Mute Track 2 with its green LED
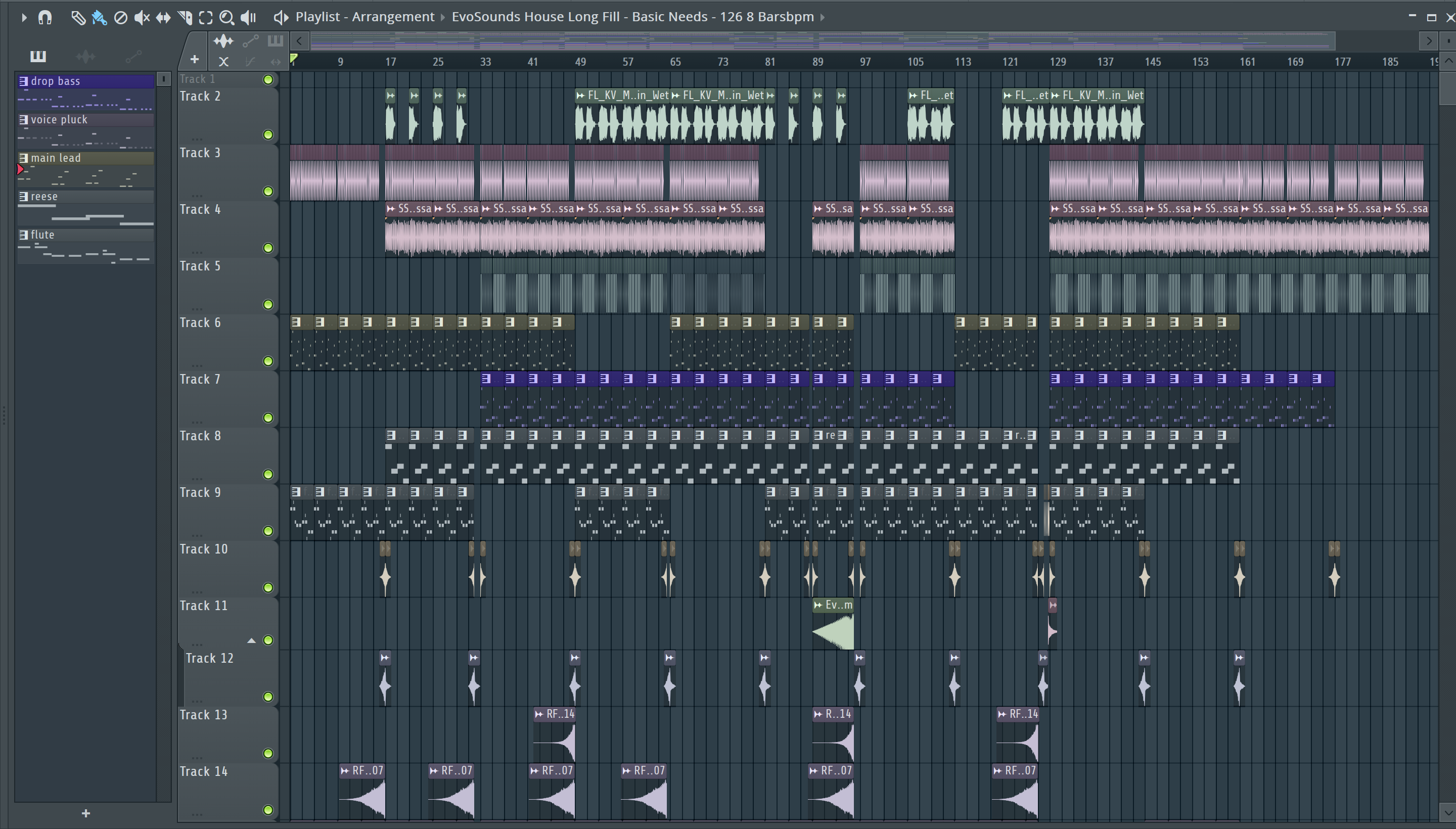This screenshot has height=829, width=1456. pos(268,135)
